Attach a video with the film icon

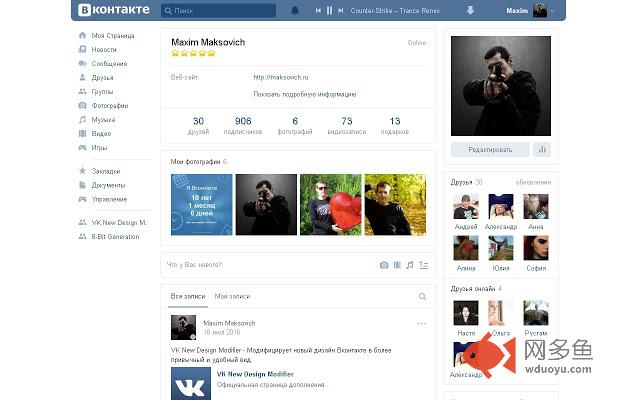pos(397,265)
